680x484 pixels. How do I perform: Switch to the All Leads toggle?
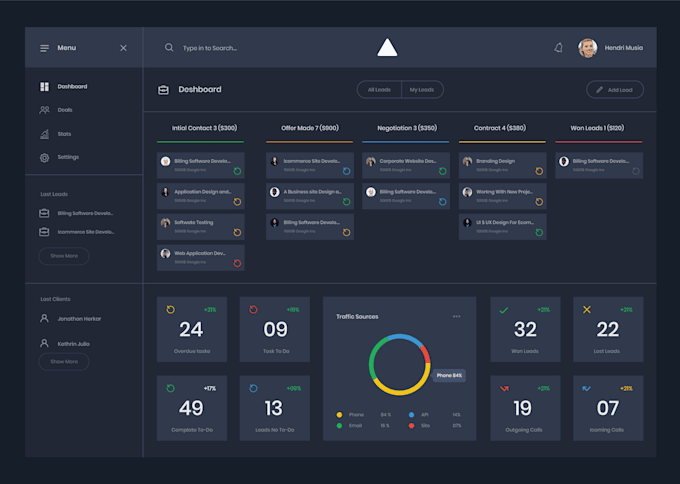(379, 90)
